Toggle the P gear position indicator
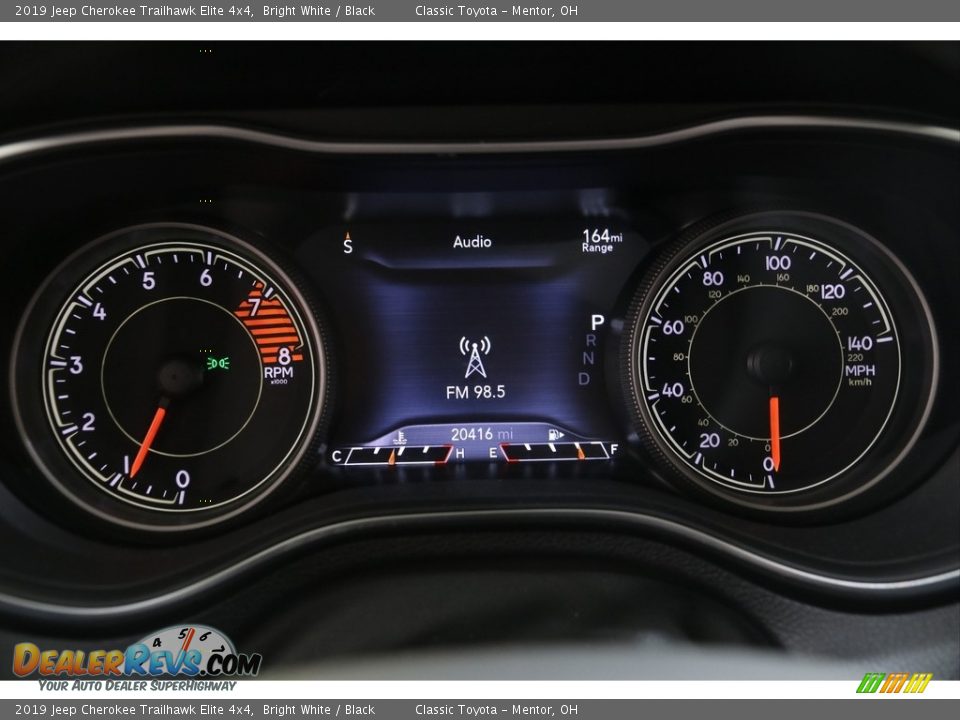This screenshot has width=960, height=720. [598, 322]
